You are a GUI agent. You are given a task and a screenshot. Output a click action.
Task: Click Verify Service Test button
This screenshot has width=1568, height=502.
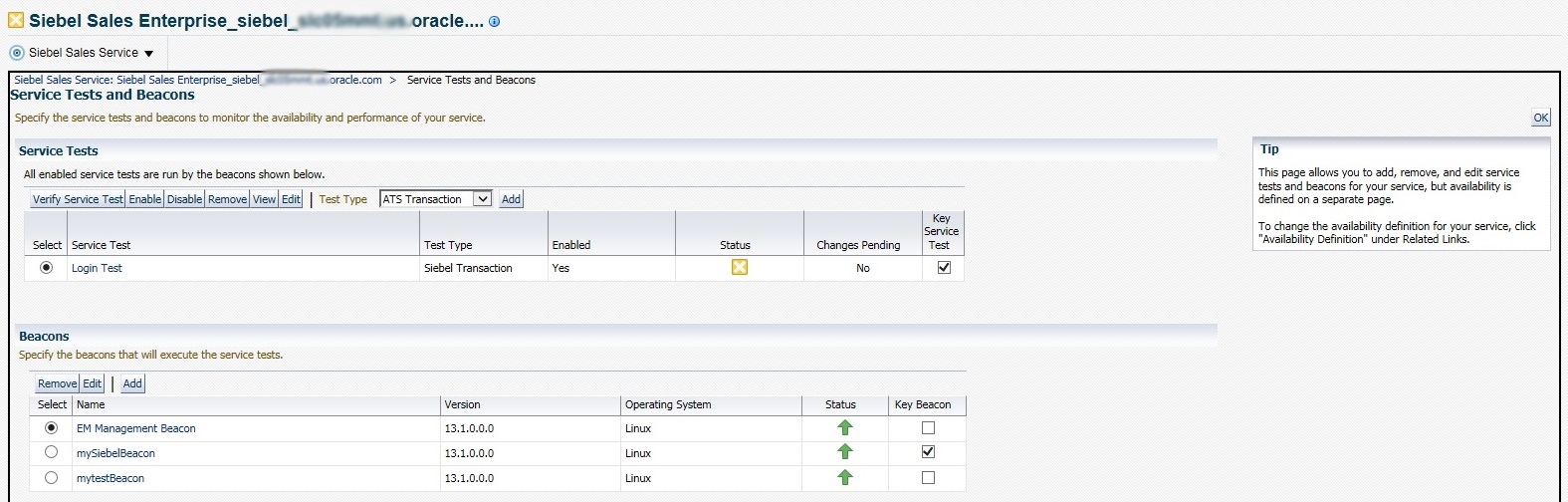[78, 199]
